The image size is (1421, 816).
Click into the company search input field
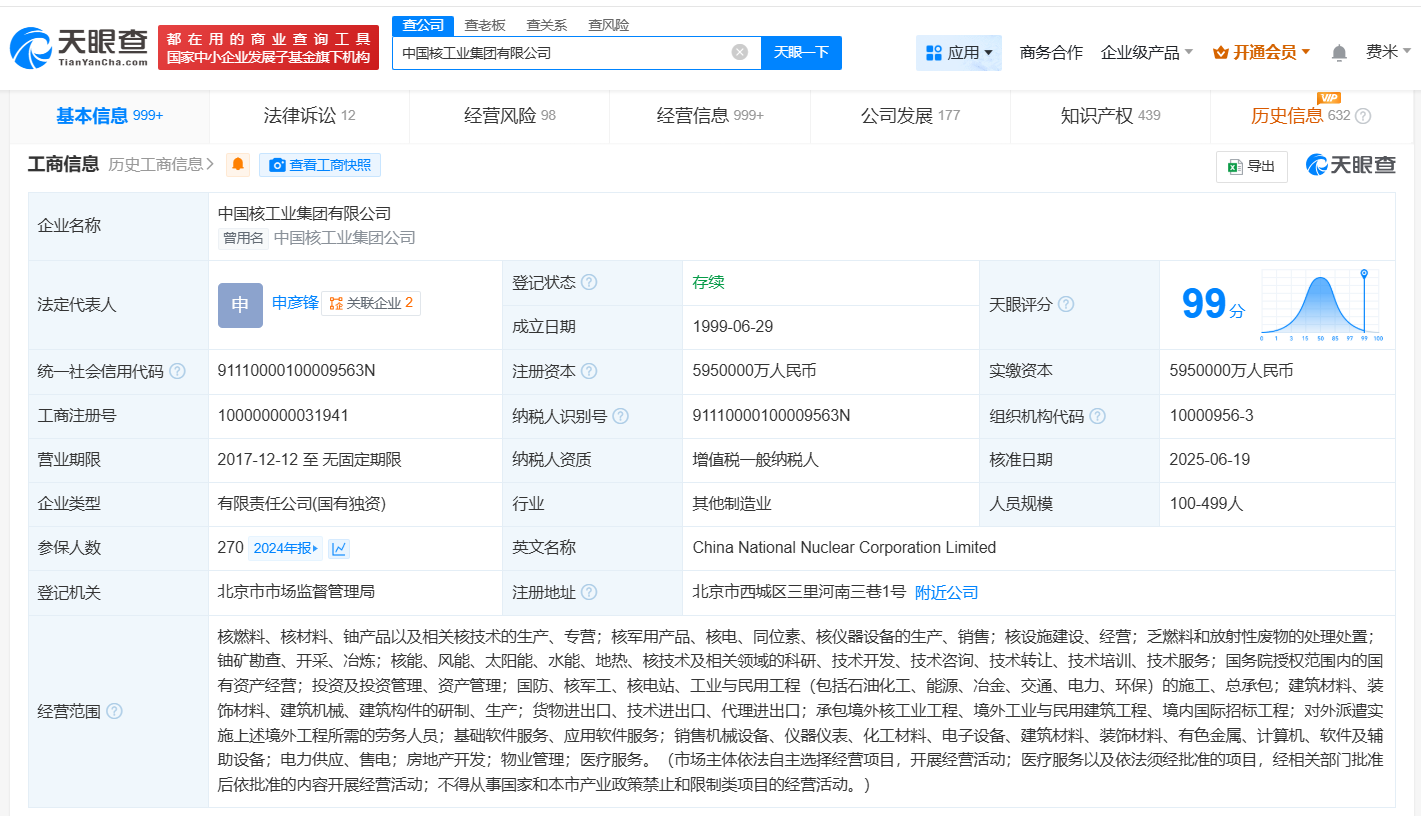[x=560, y=53]
